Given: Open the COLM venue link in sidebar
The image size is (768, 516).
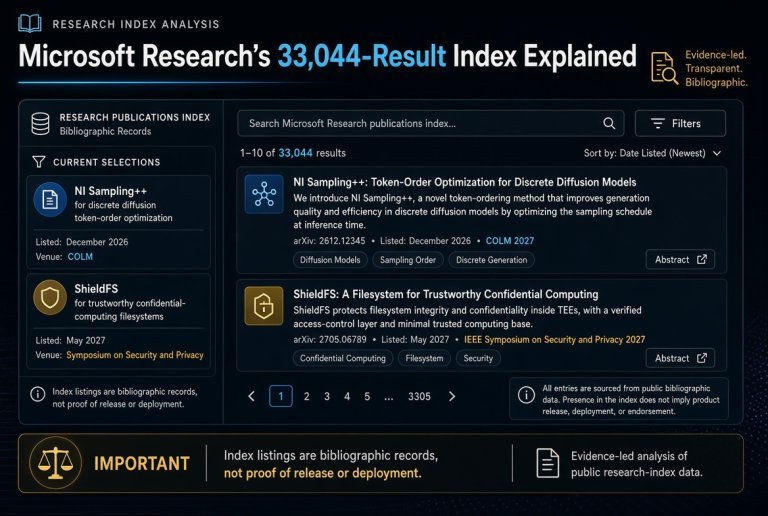Looking at the screenshot, I should (x=80, y=257).
